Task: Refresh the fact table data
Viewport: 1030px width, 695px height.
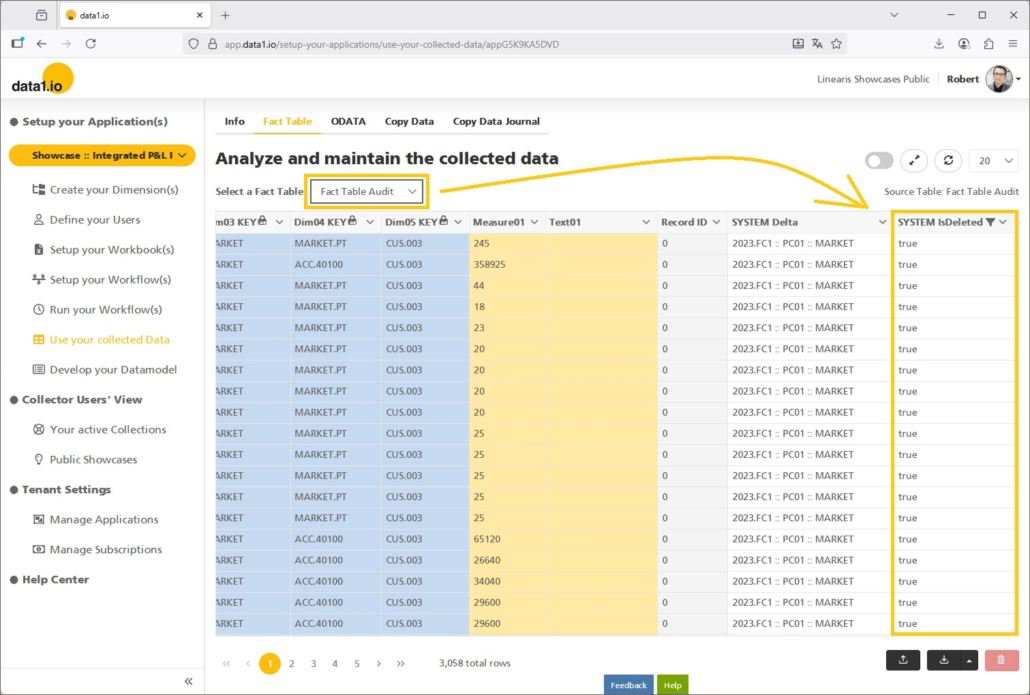Action: coord(949,161)
